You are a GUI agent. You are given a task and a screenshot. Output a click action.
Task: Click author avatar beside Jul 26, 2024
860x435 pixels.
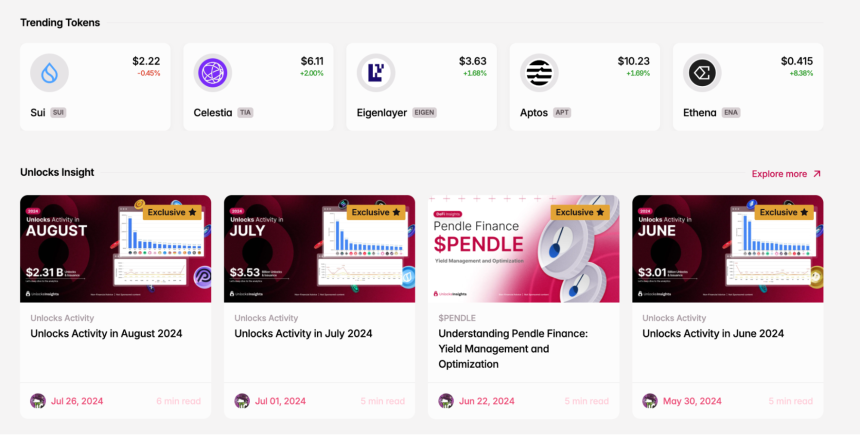click(x=38, y=401)
